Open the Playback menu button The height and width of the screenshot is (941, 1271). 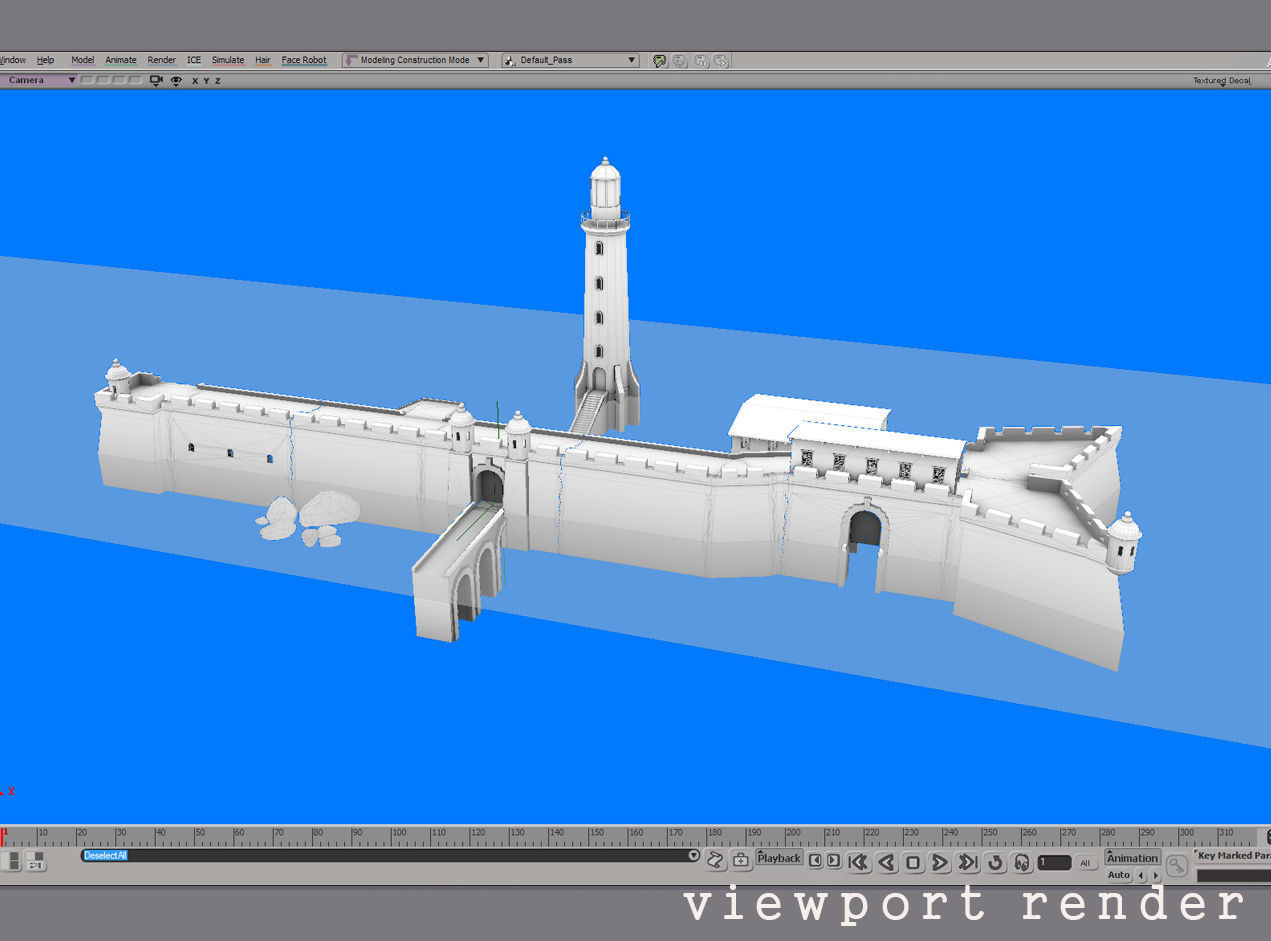click(x=779, y=858)
